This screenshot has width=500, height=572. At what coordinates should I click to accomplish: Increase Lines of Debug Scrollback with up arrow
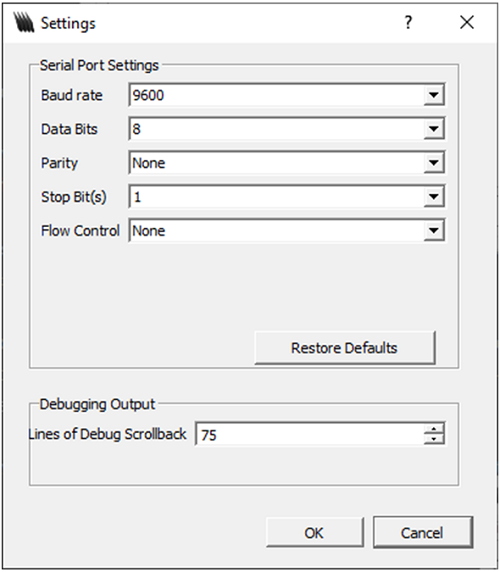click(x=434, y=429)
